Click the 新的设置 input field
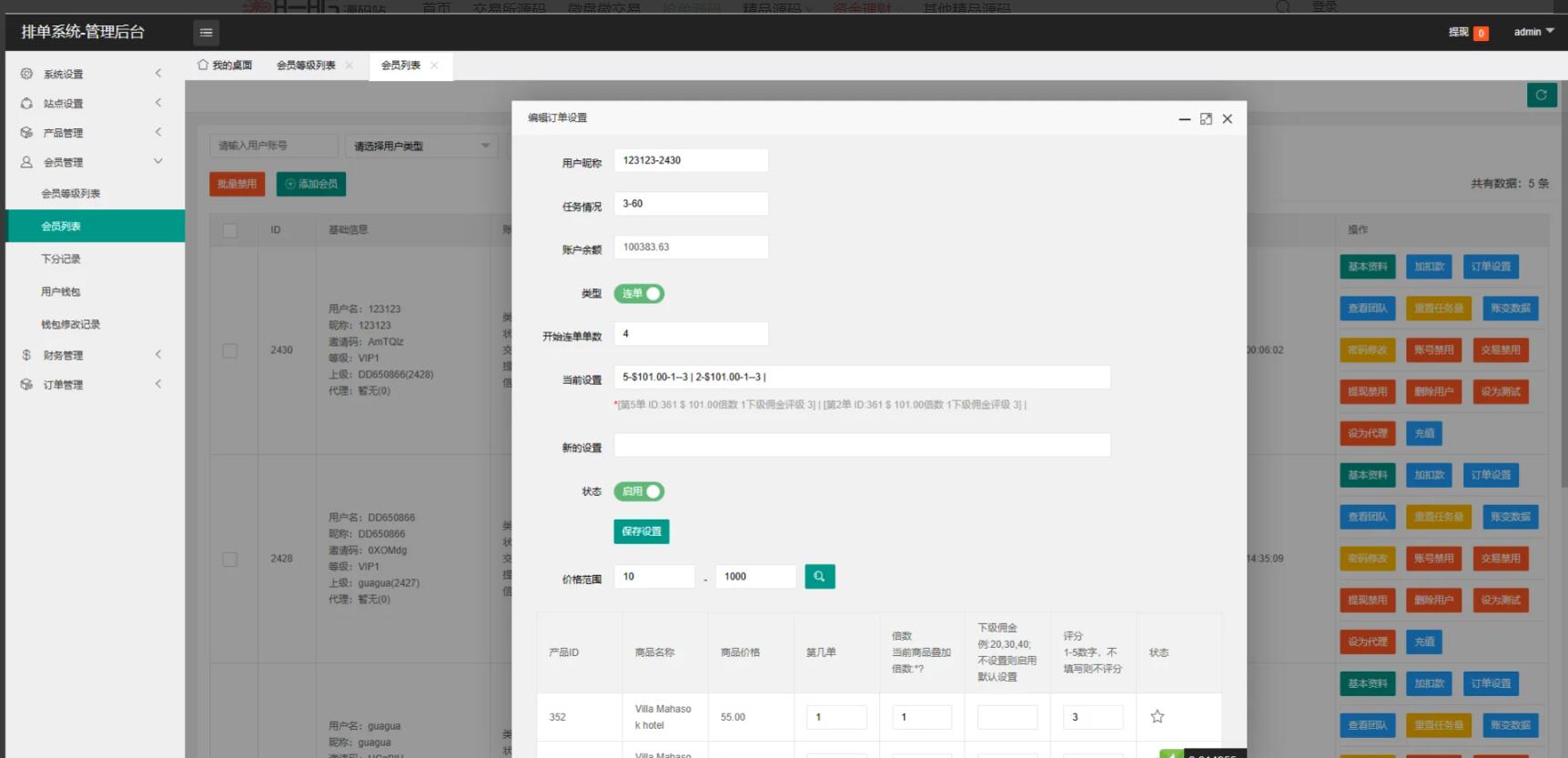 pyautogui.click(x=861, y=445)
